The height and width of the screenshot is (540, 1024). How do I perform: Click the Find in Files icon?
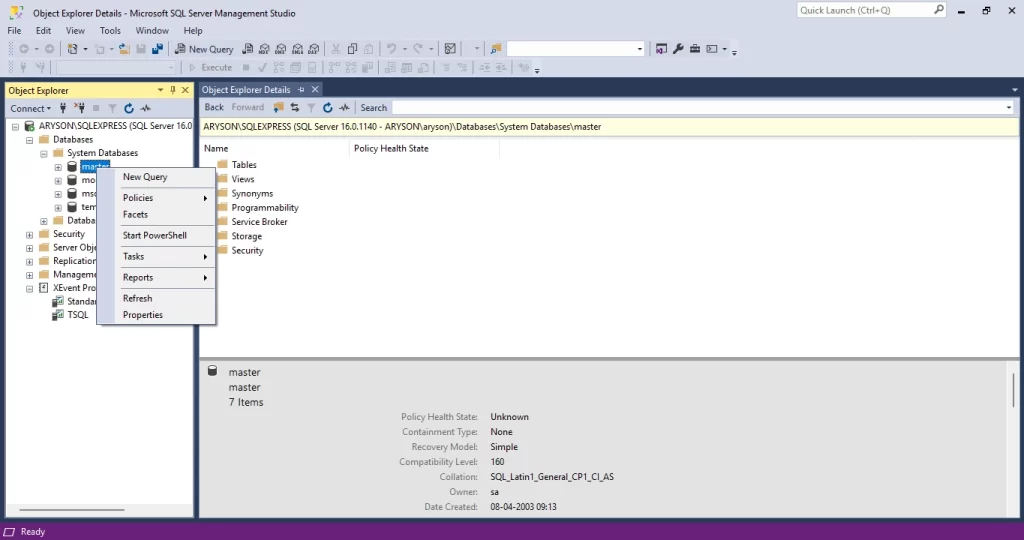pos(496,49)
